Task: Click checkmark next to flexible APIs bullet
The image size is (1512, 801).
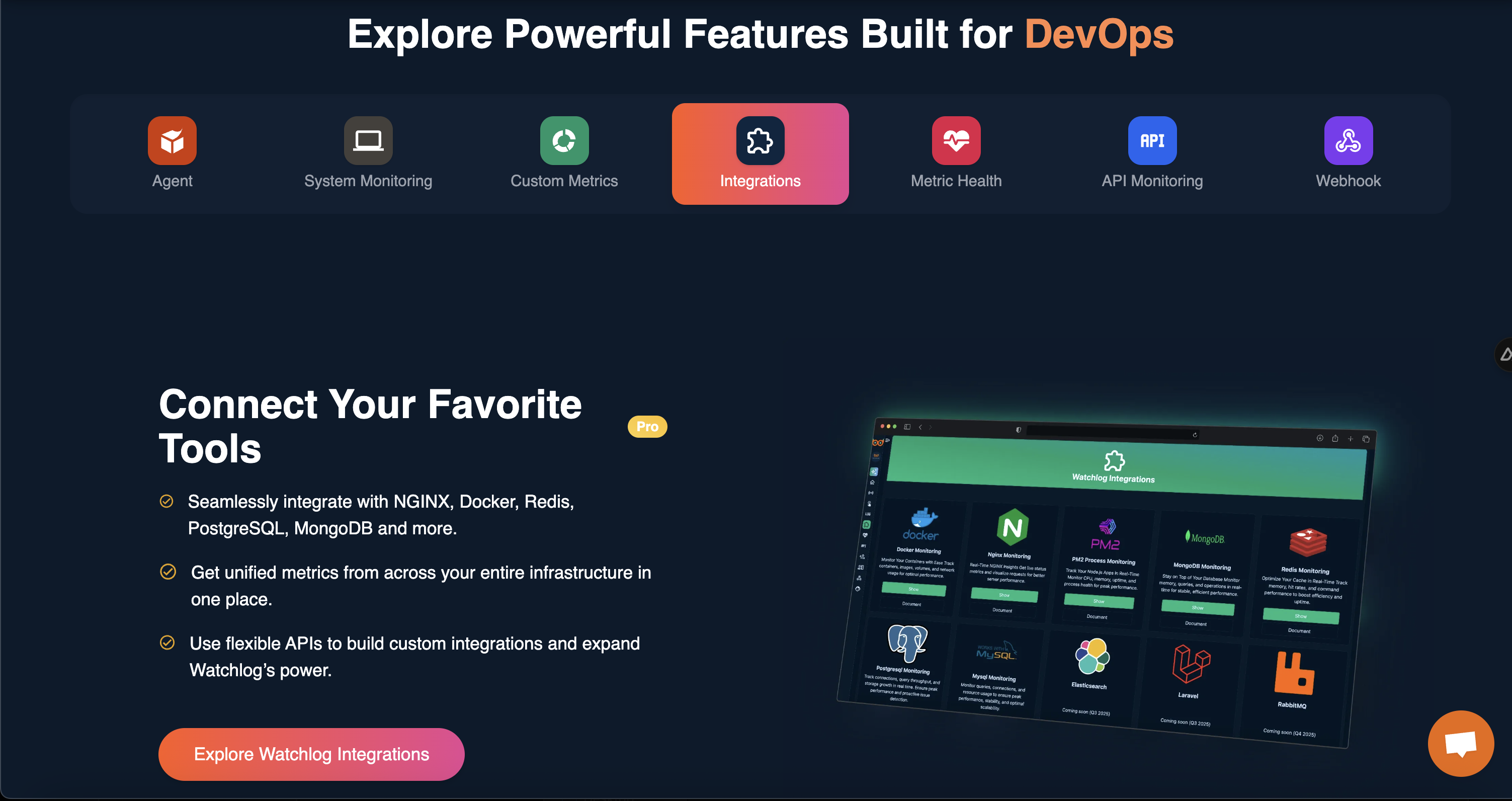Action: 167,643
